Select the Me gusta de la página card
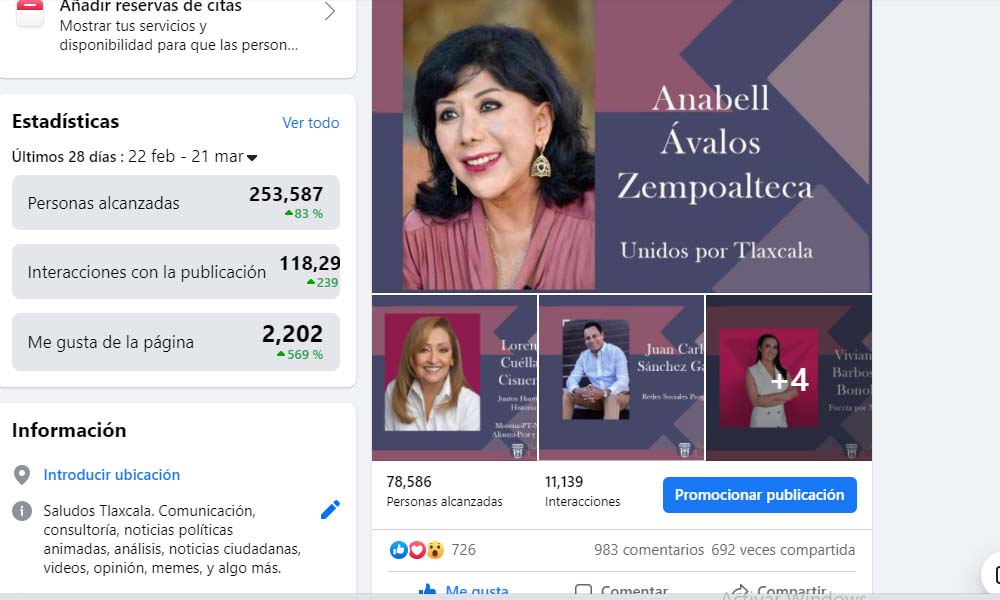Image resolution: width=1000 pixels, height=600 pixels. (175, 342)
